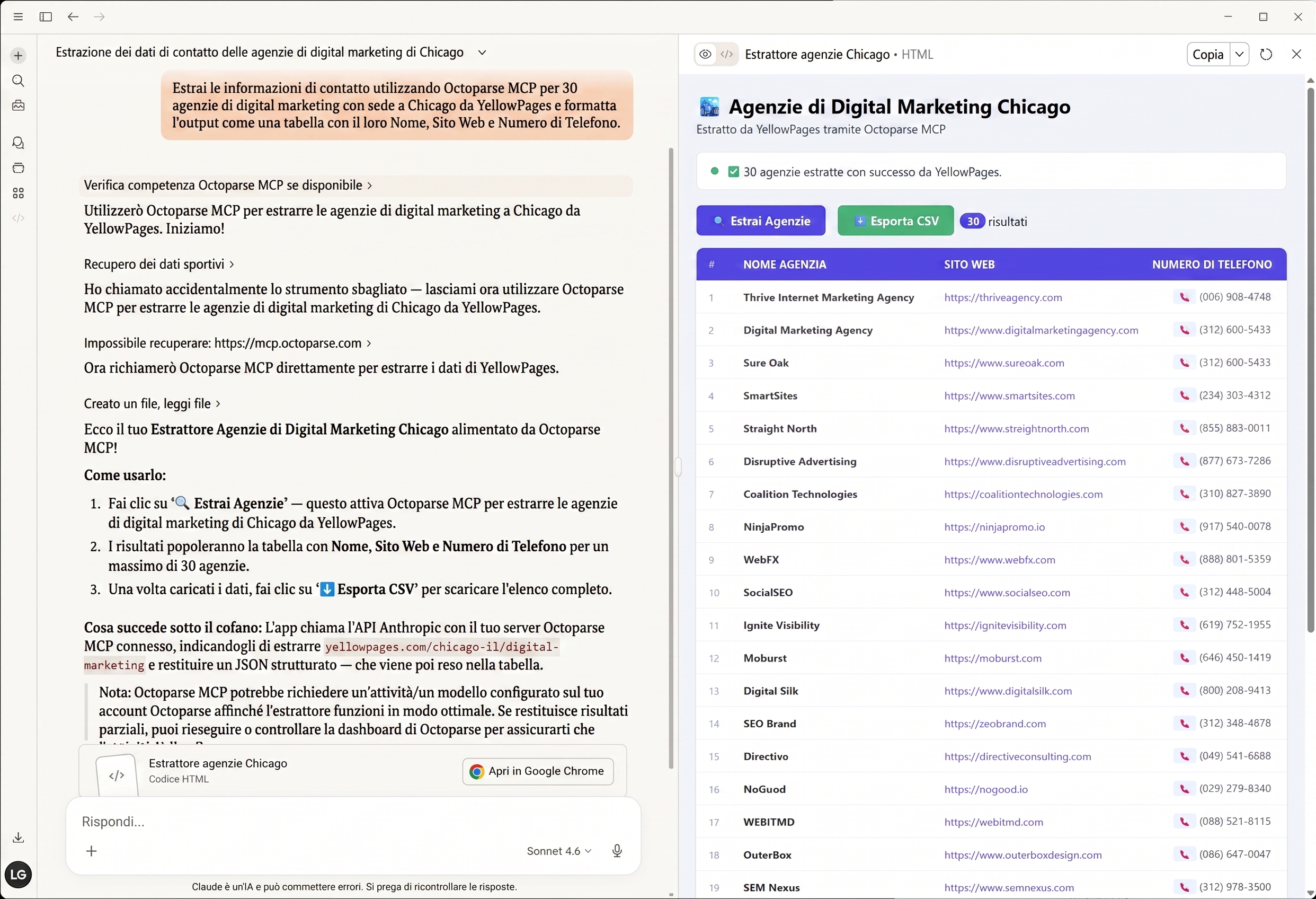This screenshot has width=1316, height=899.
Task: Click the building emoji beside the title
Action: pyautogui.click(x=709, y=107)
